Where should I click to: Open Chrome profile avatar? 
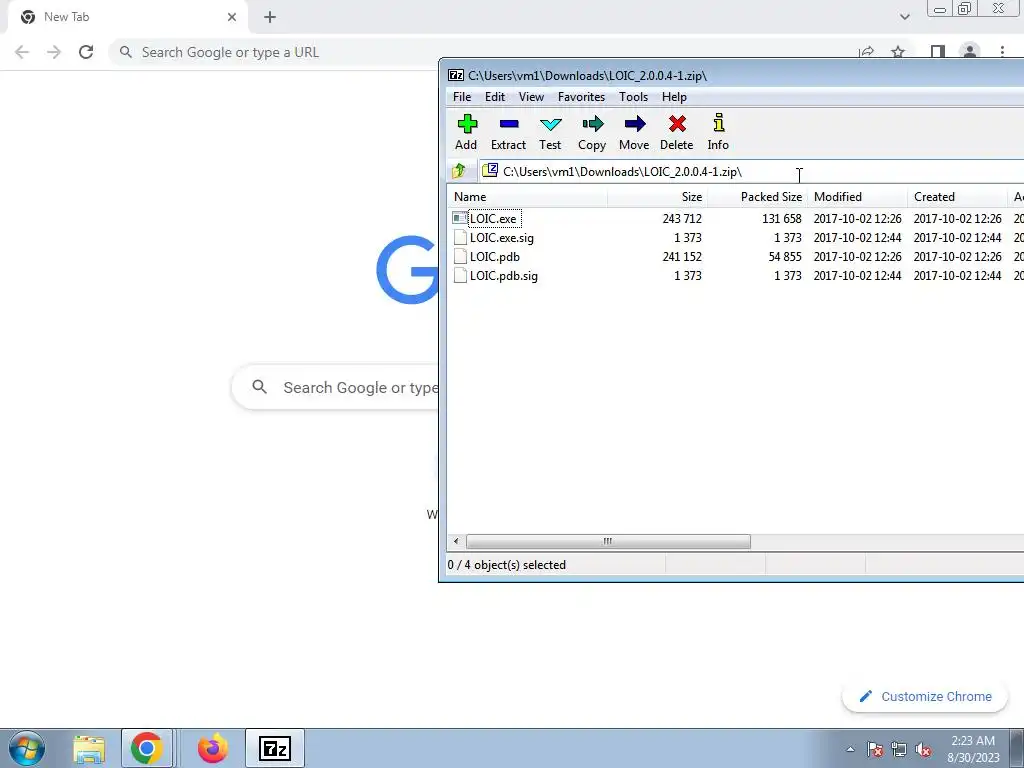(970, 52)
